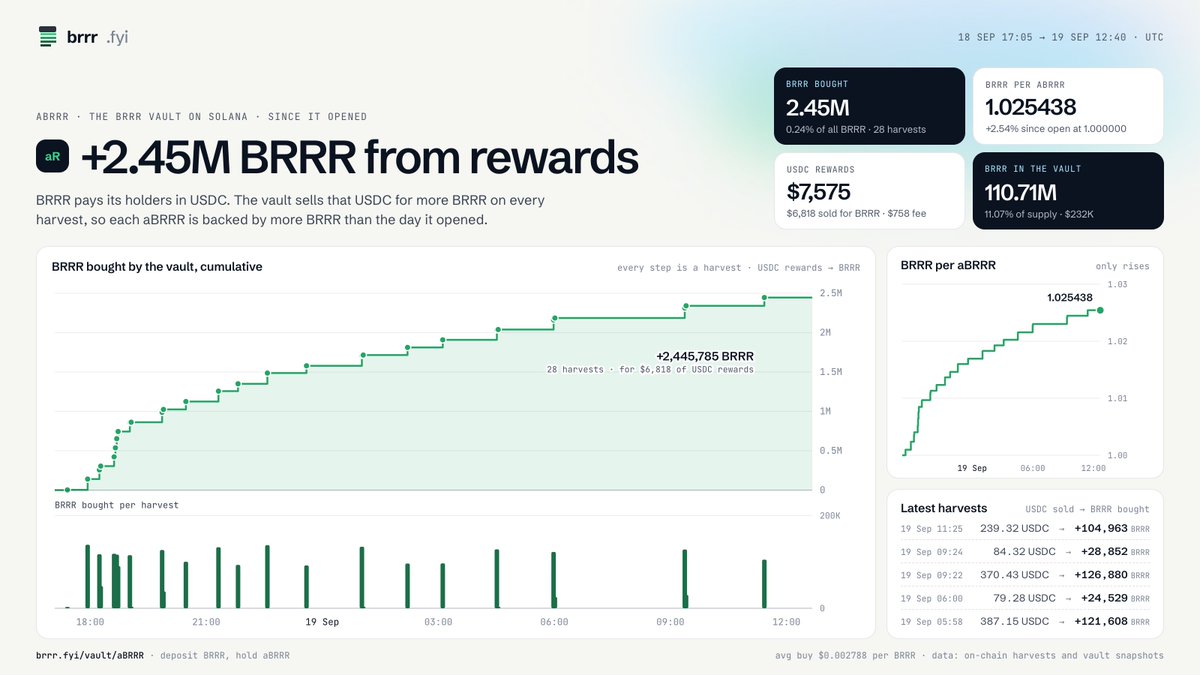
Task: Click the 18:00 x-axis tick label
Action: tap(90, 622)
